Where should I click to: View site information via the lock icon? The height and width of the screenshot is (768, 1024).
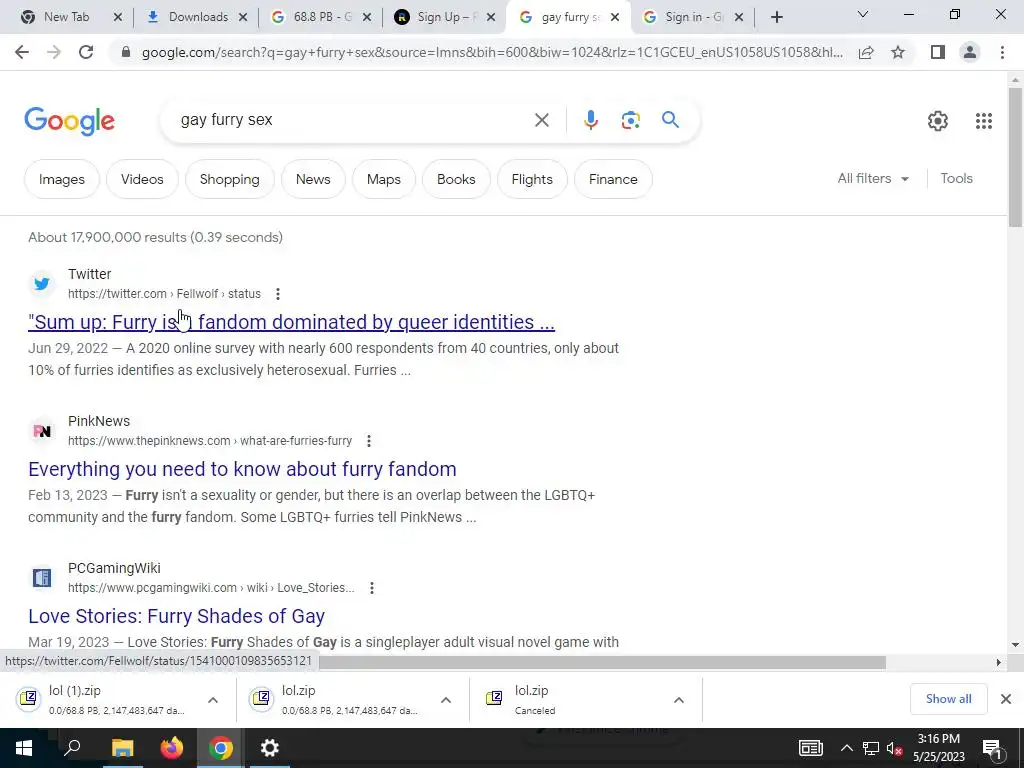(x=126, y=52)
